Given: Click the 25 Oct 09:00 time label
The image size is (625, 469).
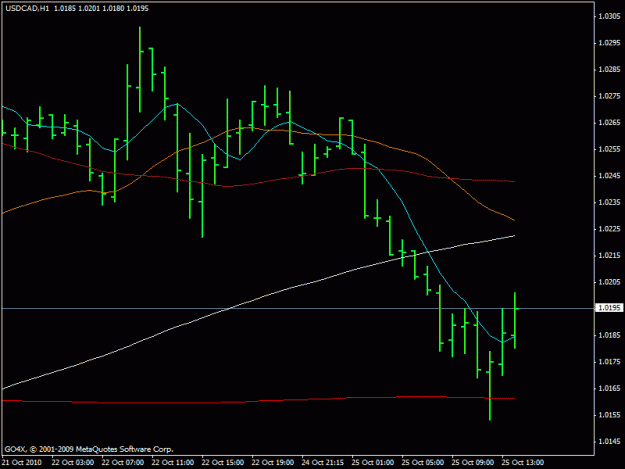Looking at the screenshot, I should click(472, 462).
